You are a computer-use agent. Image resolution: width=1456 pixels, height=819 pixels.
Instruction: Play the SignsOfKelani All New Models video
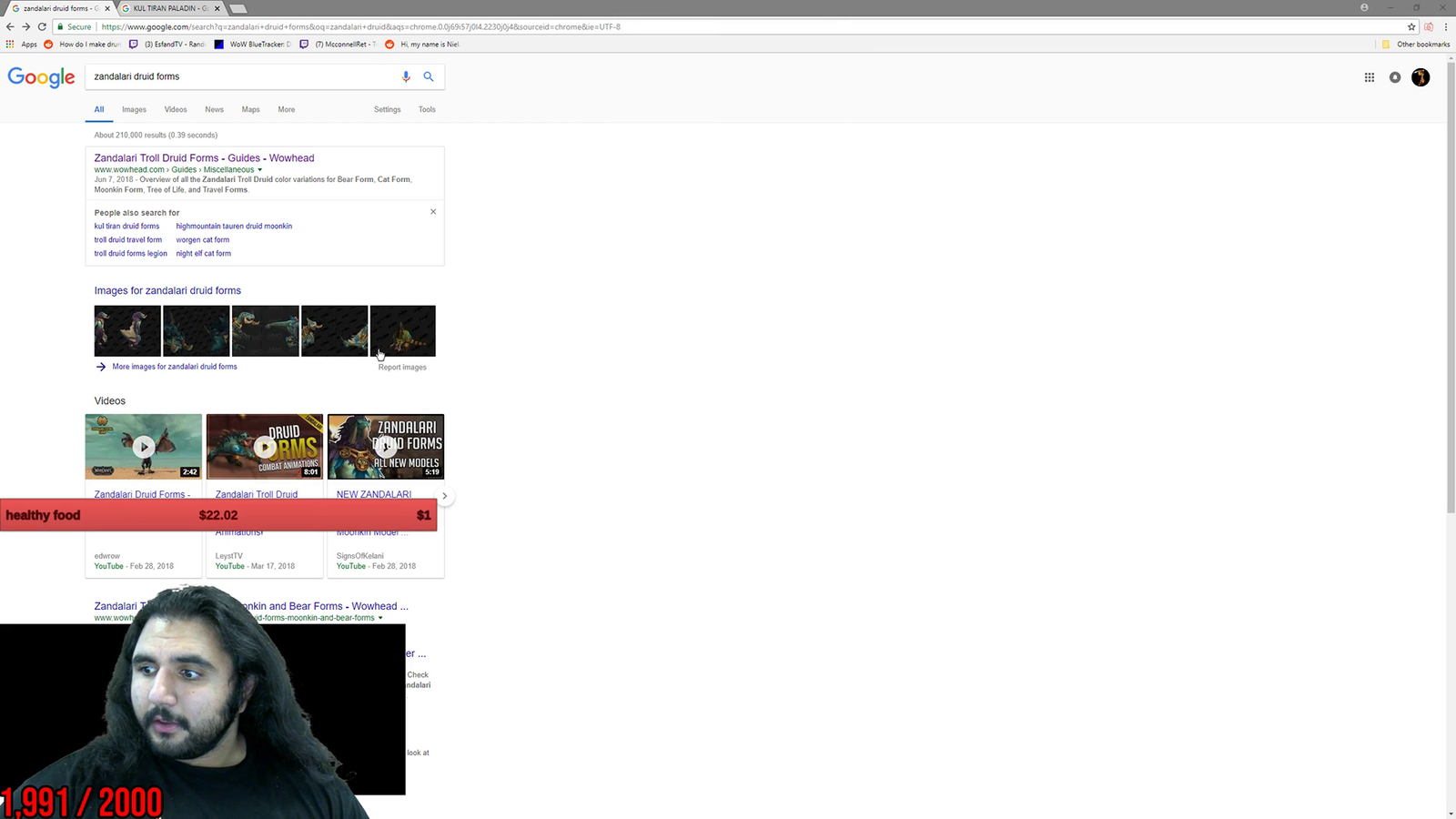(x=386, y=447)
